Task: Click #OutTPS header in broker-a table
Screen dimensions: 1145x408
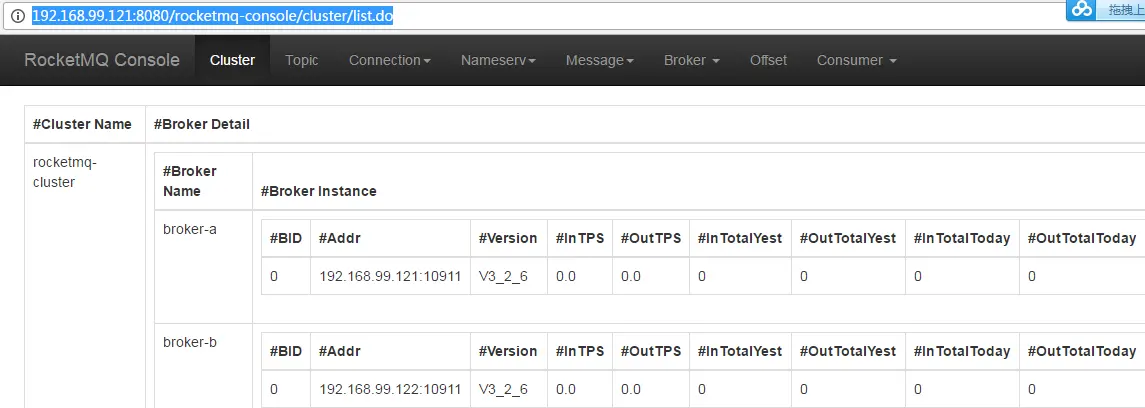Action: (651, 238)
